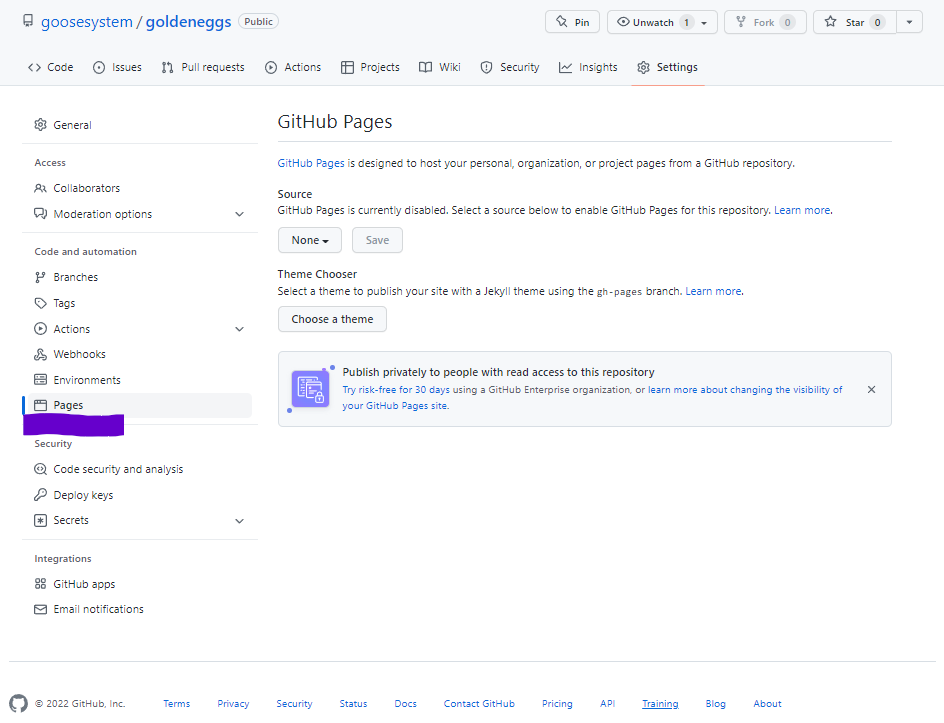Click the Issues circle-dot icon
The height and width of the screenshot is (723, 944).
[99, 67]
